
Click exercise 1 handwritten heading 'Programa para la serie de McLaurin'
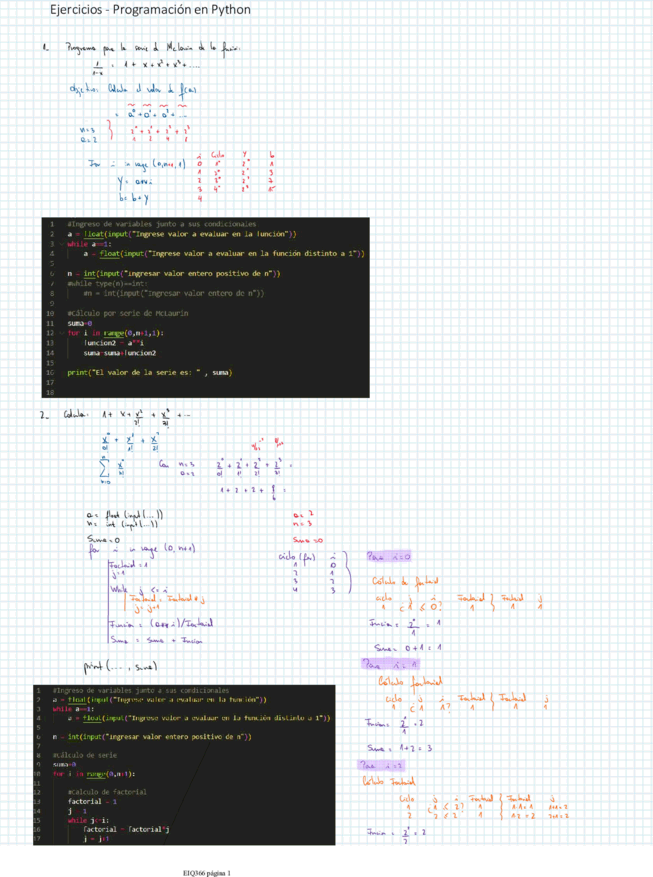pyautogui.click(x=153, y=48)
